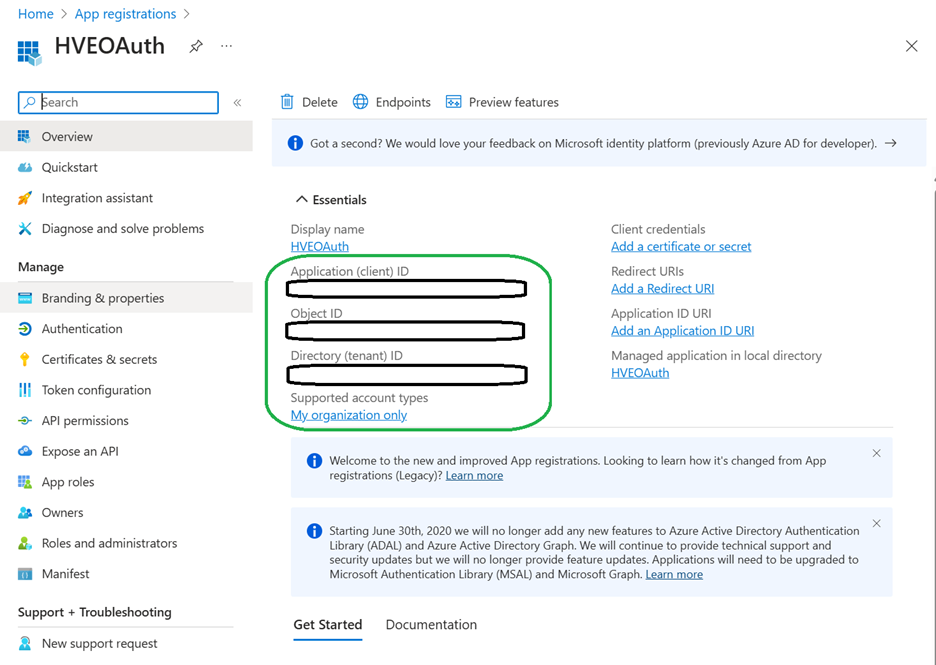Image resolution: width=936 pixels, height=665 pixels.
Task: Click the Endpoints button label
Action: pyautogui.click(x=403, y=102)
